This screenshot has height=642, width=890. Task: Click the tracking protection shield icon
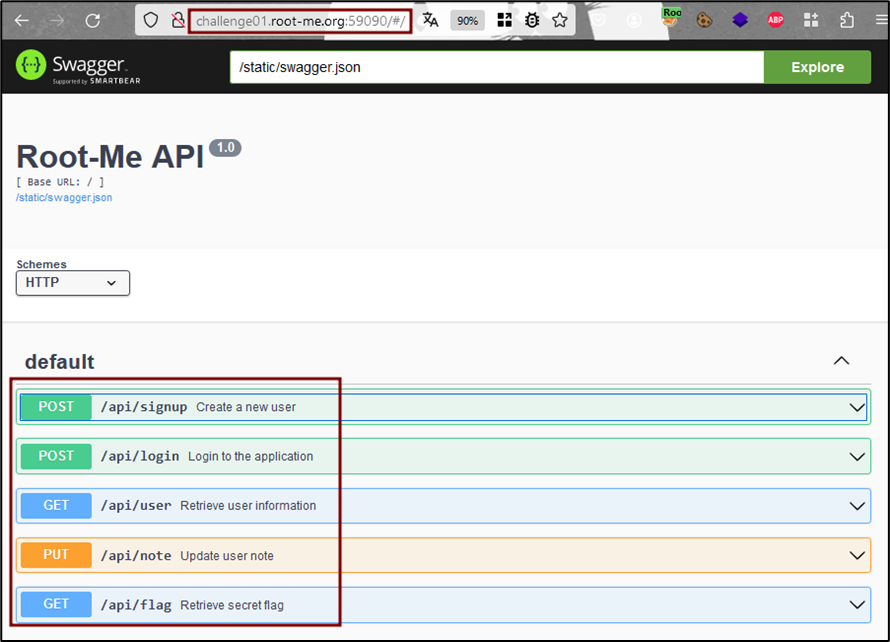[x=152, y=20]
